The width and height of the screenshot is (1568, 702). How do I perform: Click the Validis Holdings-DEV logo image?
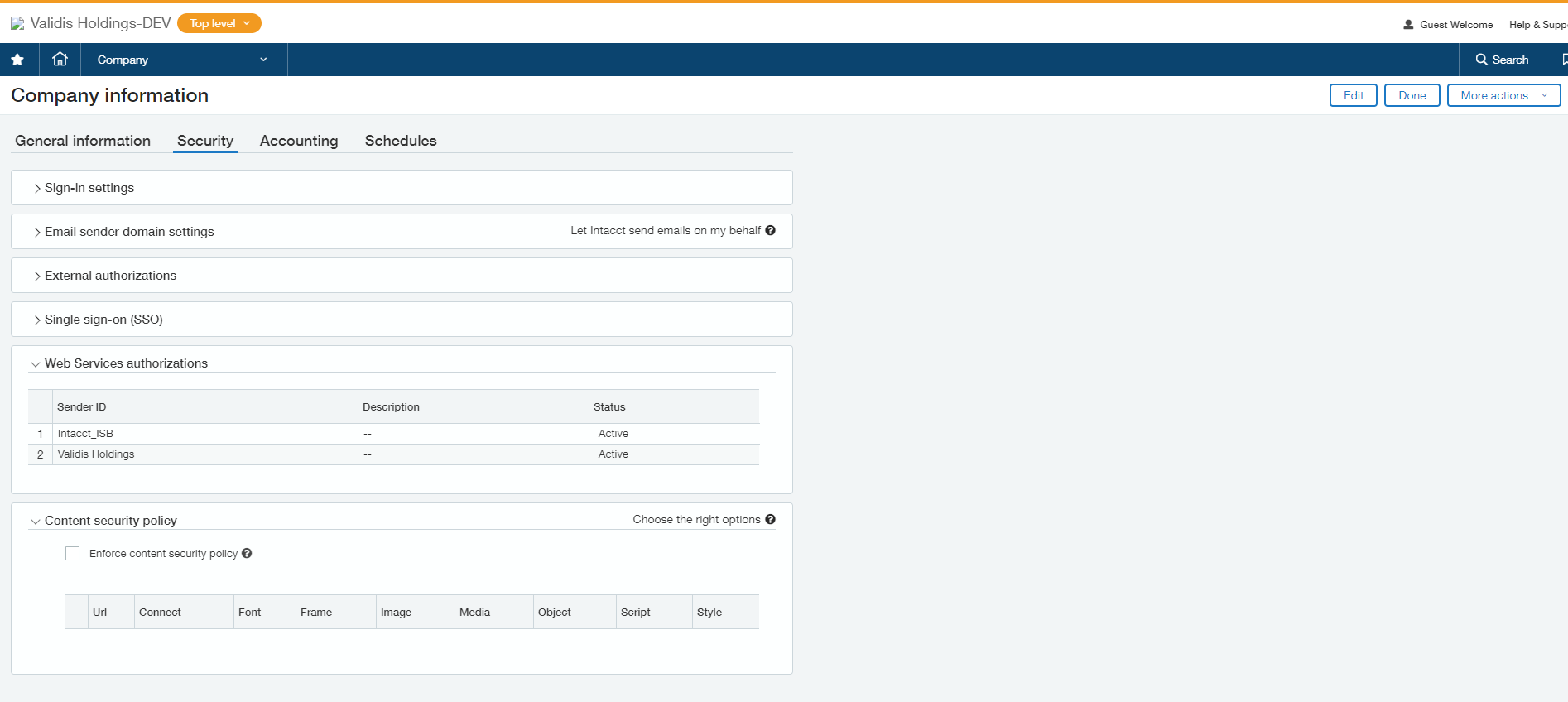17,24
